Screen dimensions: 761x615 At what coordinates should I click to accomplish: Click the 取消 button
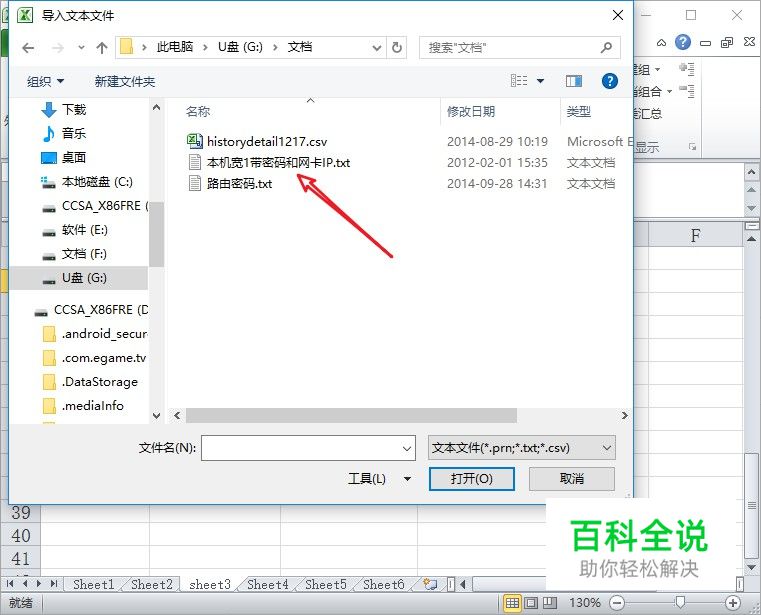pyautogui.click(x=572, y=479)
